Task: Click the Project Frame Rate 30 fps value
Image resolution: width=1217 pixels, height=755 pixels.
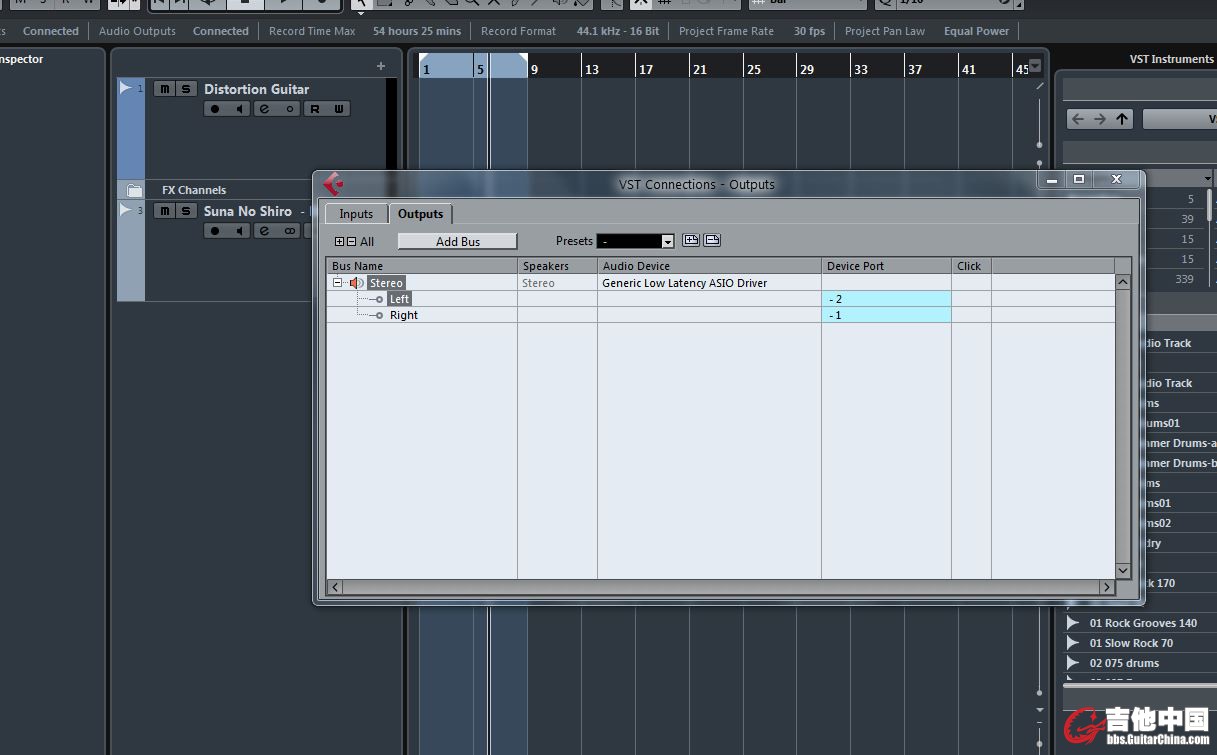Action: [x=809, y=31]
